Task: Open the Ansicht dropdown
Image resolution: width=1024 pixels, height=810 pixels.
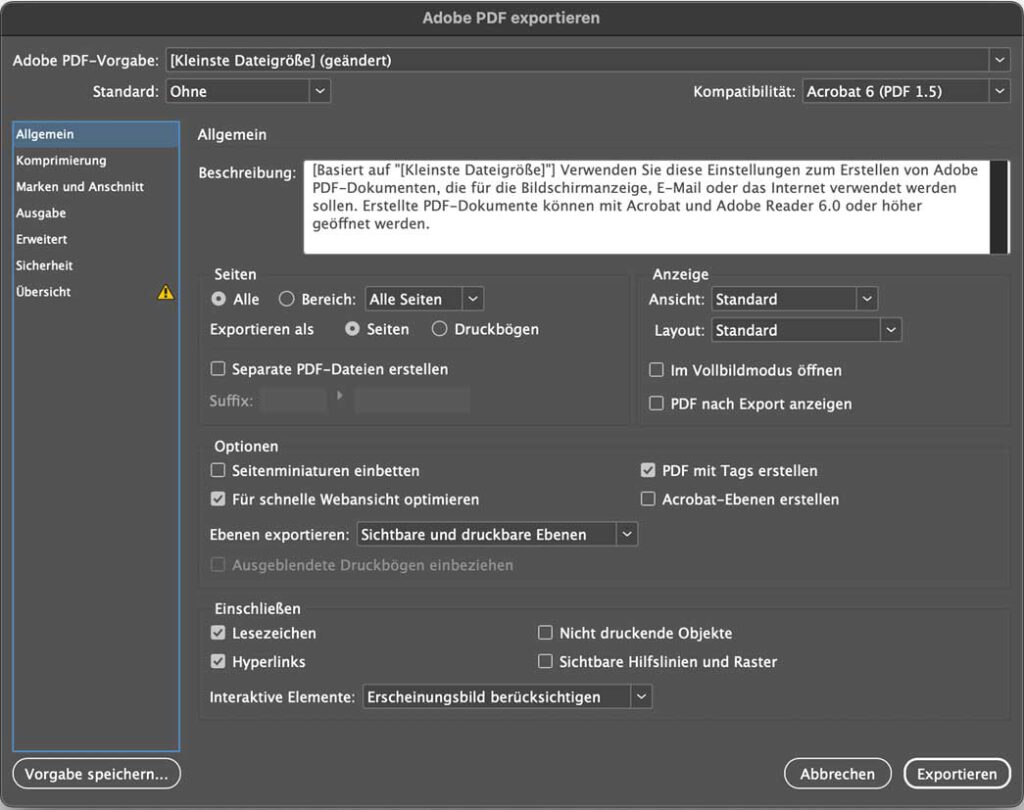Action: [794, 299]
